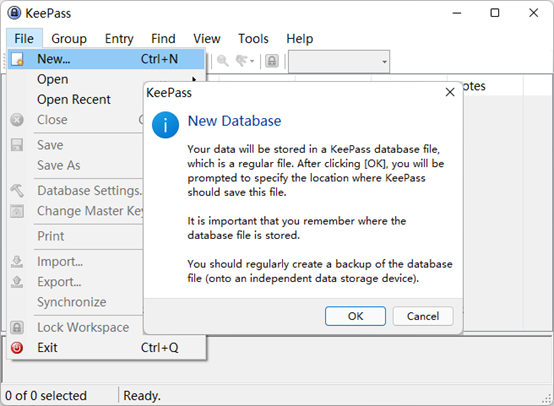Screen dimensions: 554x406
Task: Choose Exit from File menu
Action: pyautogui.click(x=106, y=348)
